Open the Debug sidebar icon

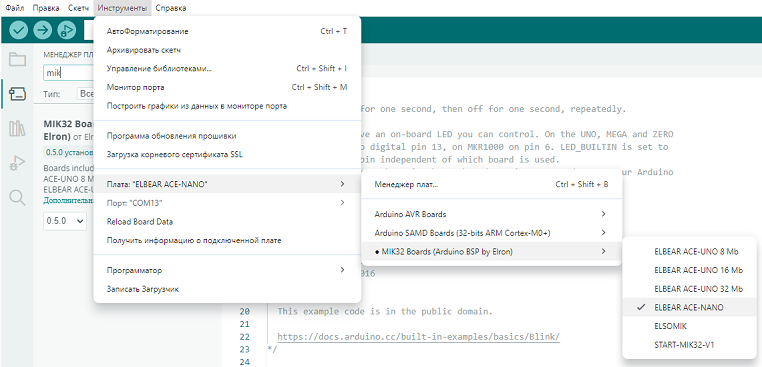click(x=17, y=163)
